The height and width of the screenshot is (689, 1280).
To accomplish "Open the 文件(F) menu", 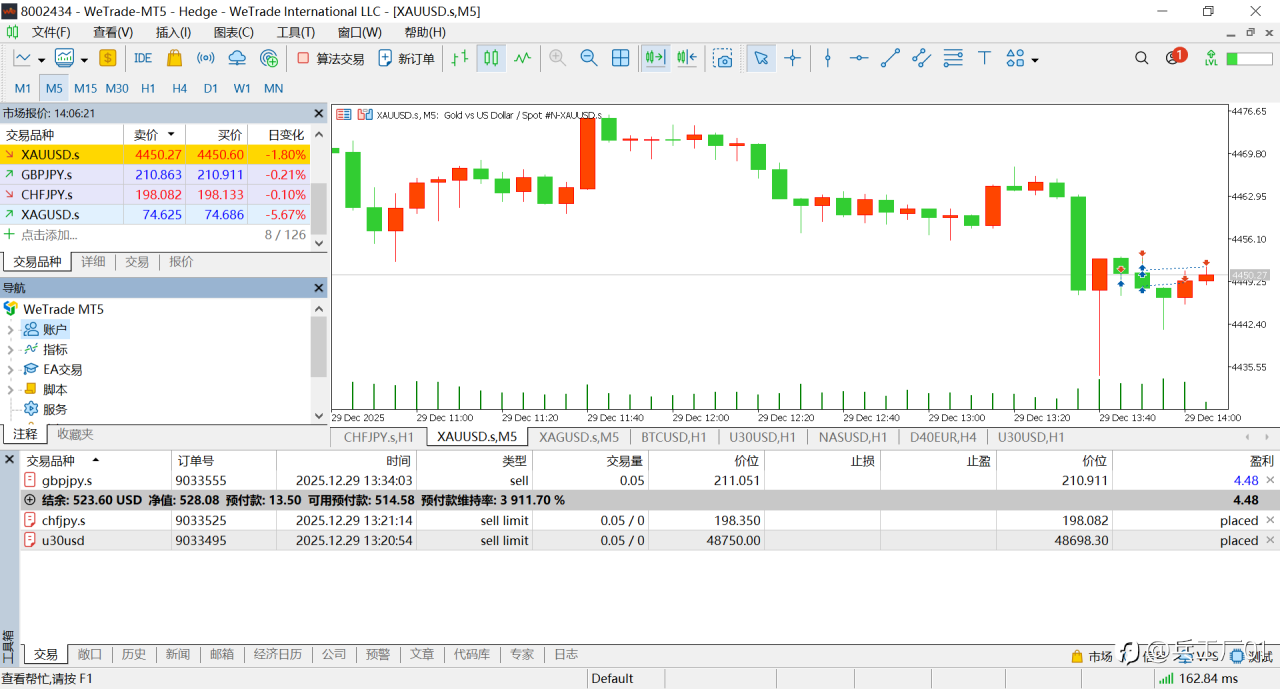I will point(51,32).
